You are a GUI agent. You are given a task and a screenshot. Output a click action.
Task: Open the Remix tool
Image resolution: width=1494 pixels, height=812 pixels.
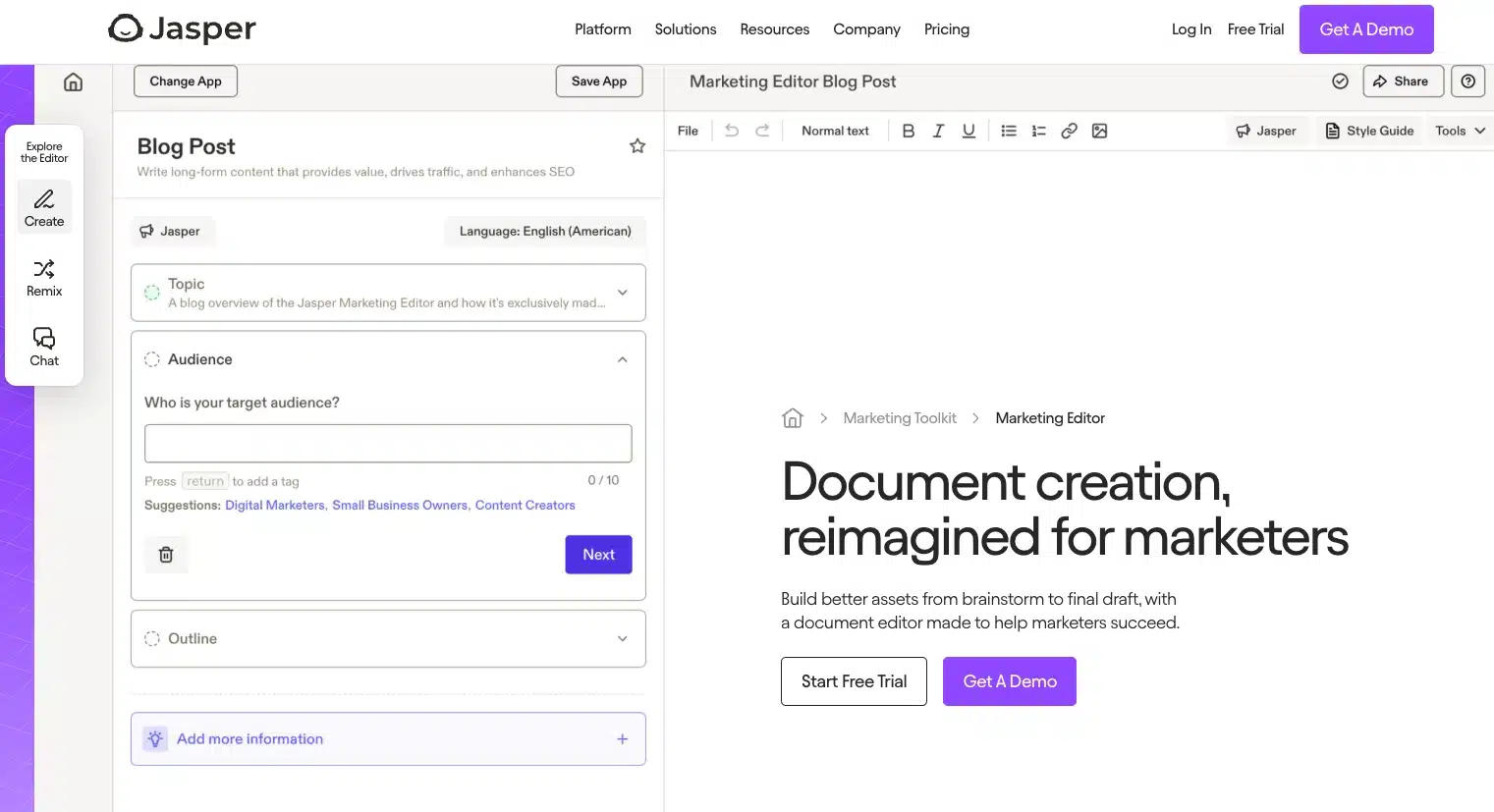pos(44,278)
